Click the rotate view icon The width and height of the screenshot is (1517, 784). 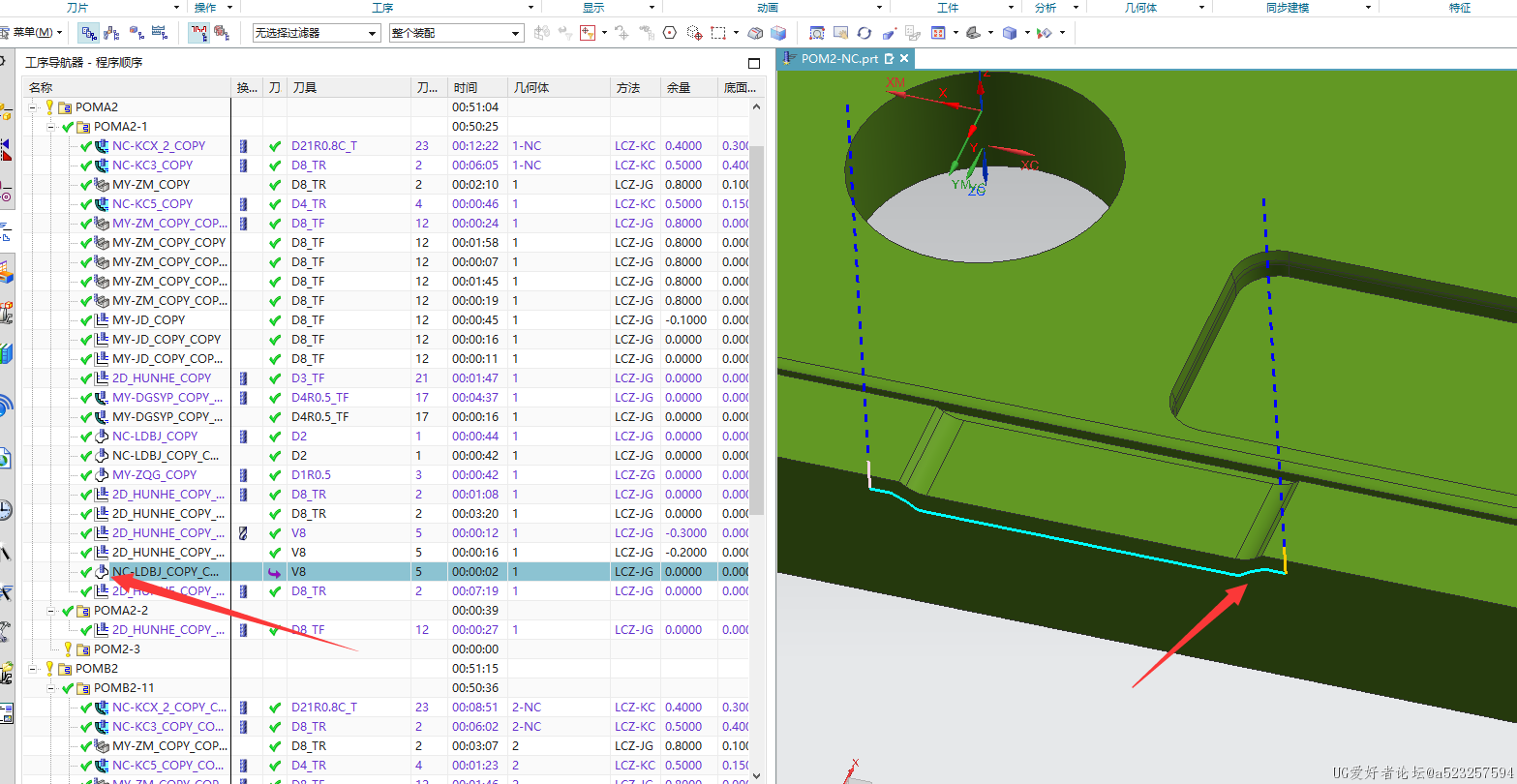[865, 33]
